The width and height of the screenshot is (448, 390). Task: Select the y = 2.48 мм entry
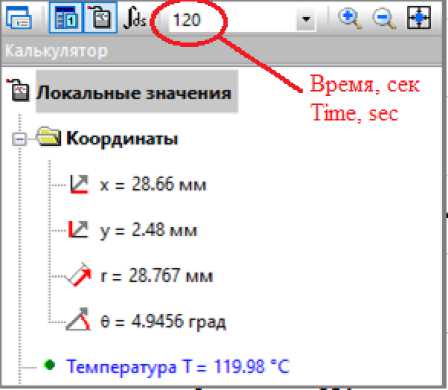[148, 230]
